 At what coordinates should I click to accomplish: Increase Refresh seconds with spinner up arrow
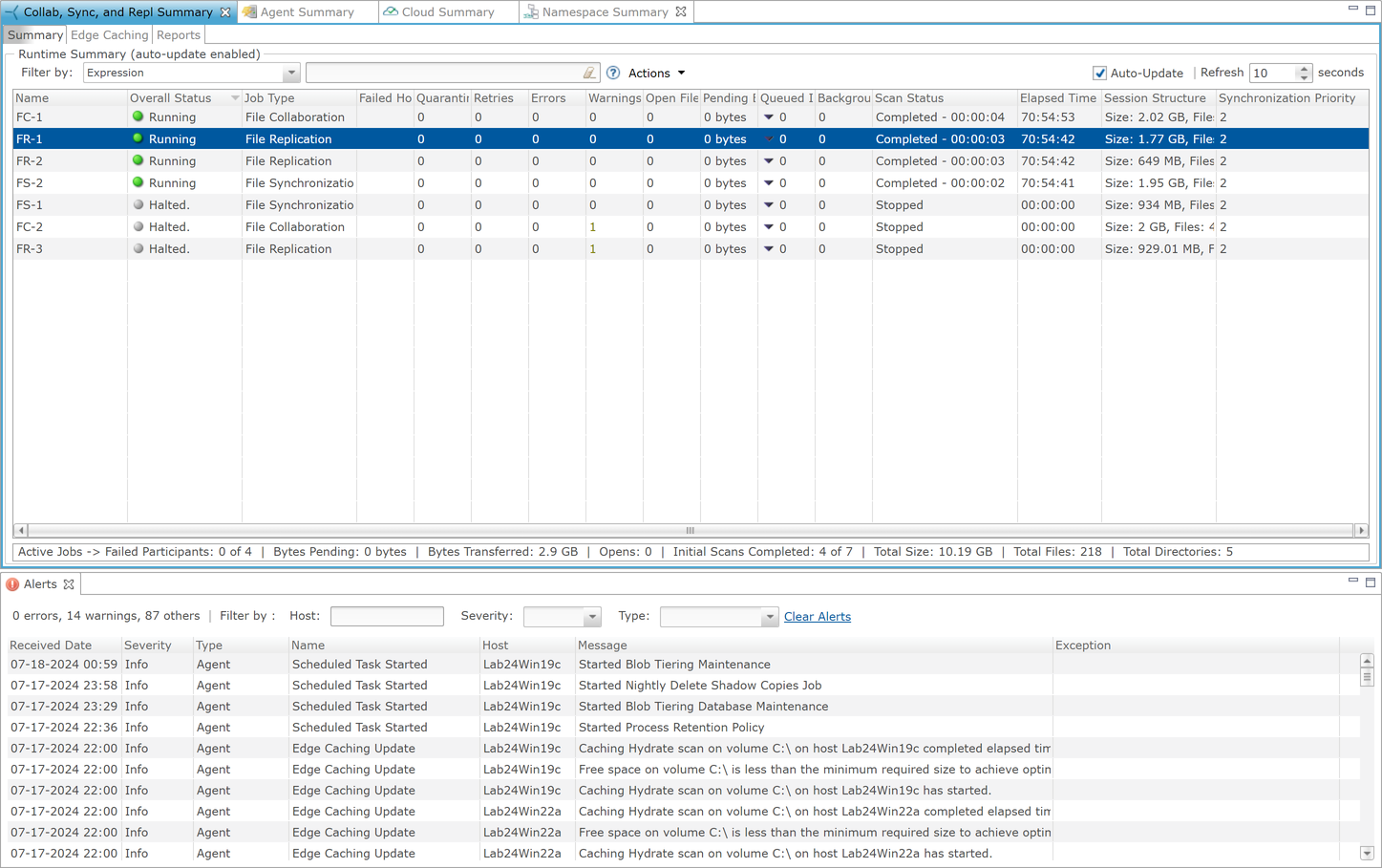(1304, 69)
